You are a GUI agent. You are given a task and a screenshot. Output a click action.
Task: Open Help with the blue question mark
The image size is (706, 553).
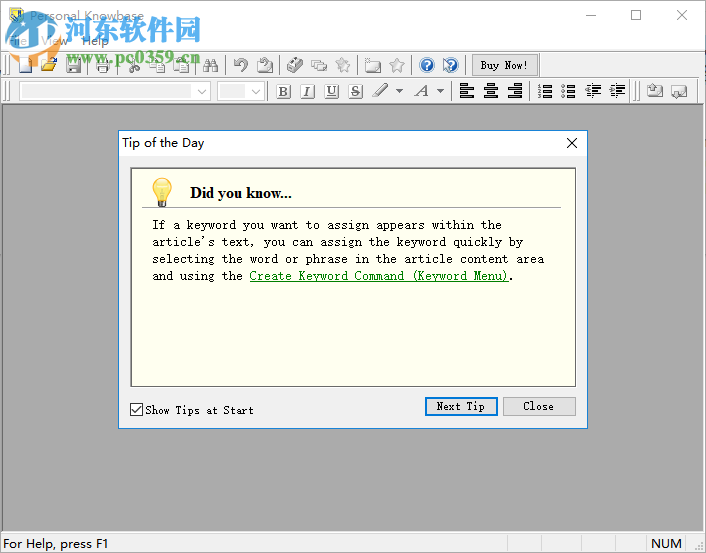427,66
